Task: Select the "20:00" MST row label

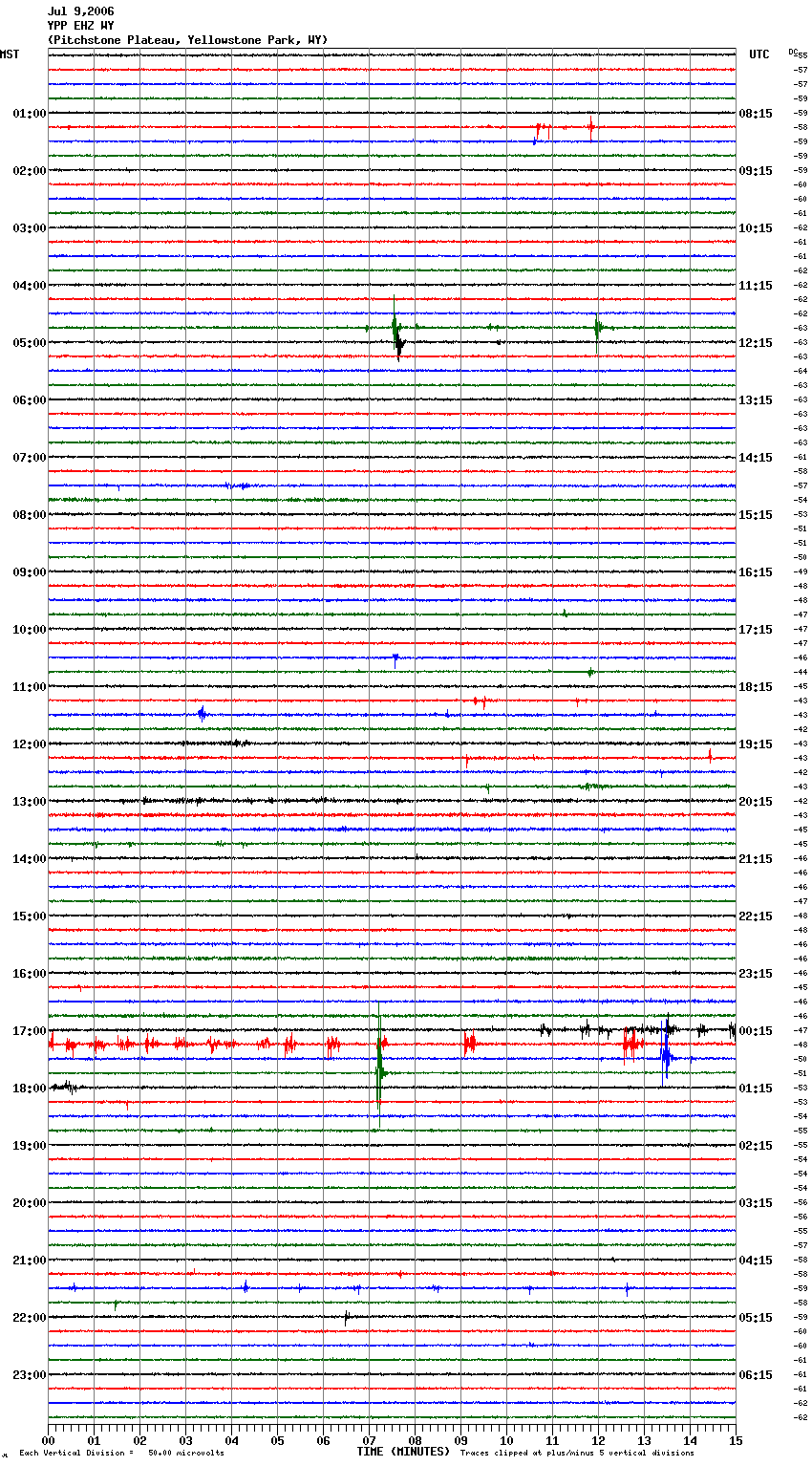Action: click(x=30, y=1203)
